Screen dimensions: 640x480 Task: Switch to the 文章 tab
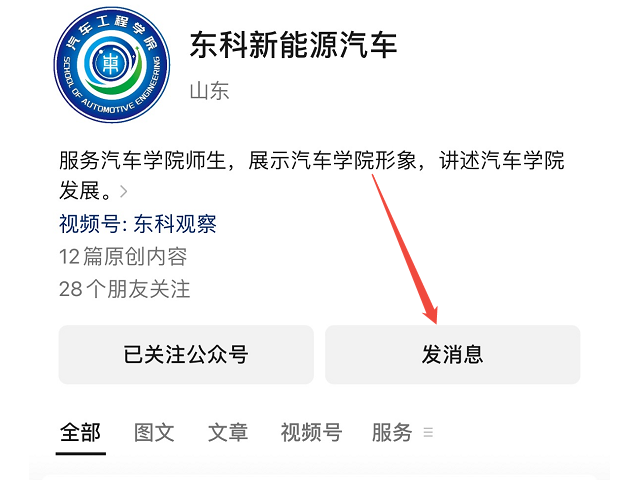228,432
